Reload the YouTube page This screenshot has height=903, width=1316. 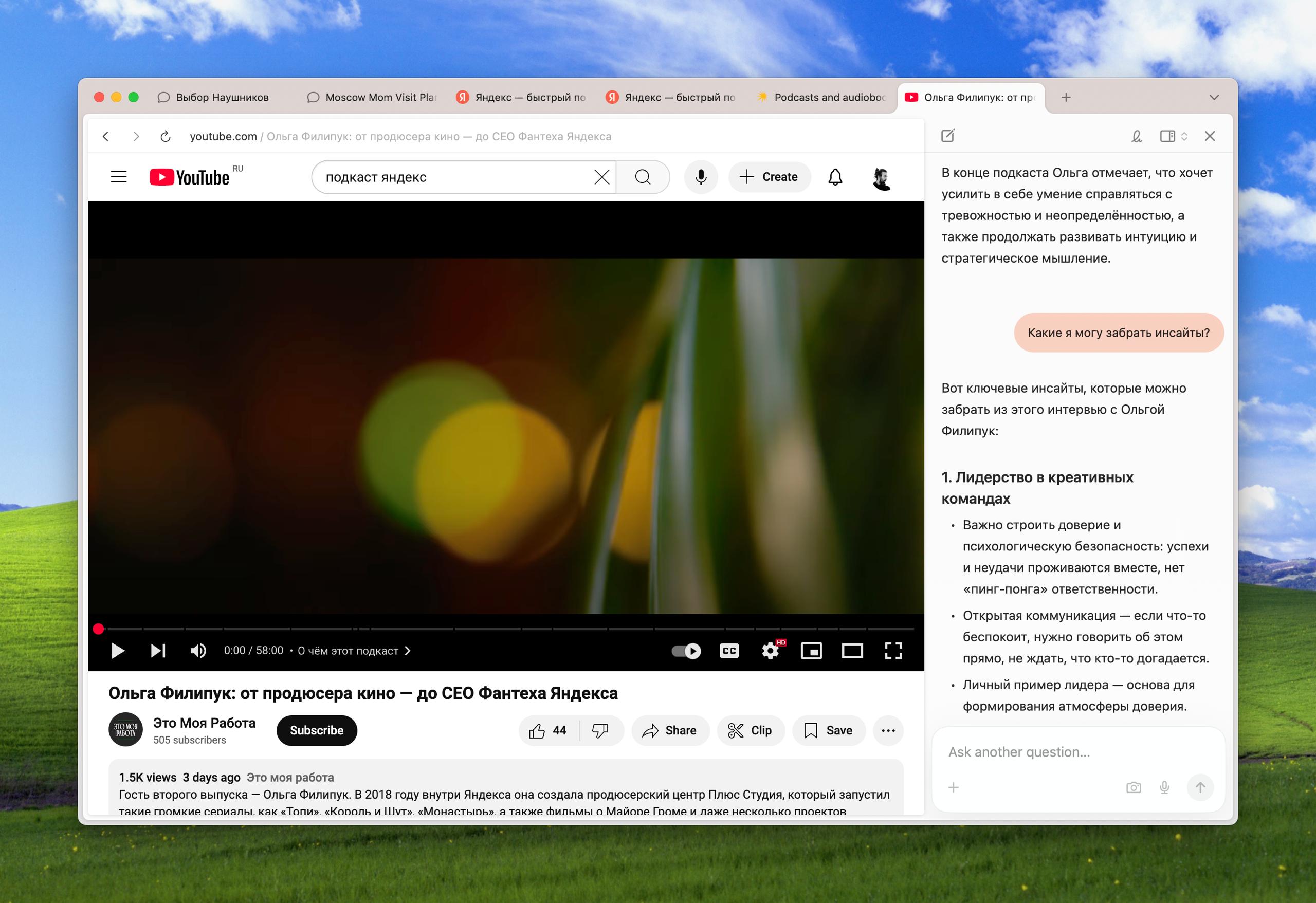[x=166, y=136]
